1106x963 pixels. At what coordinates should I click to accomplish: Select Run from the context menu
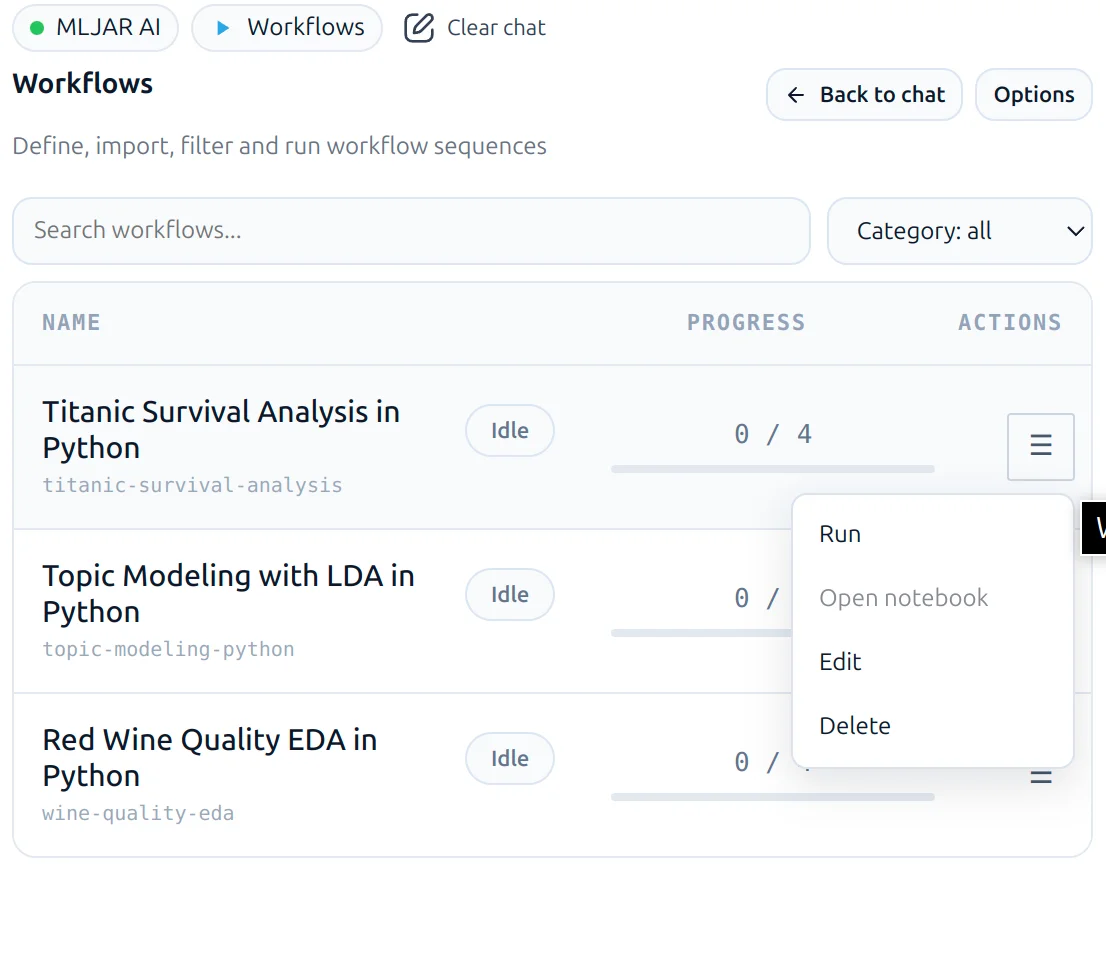tap(839, 533)
